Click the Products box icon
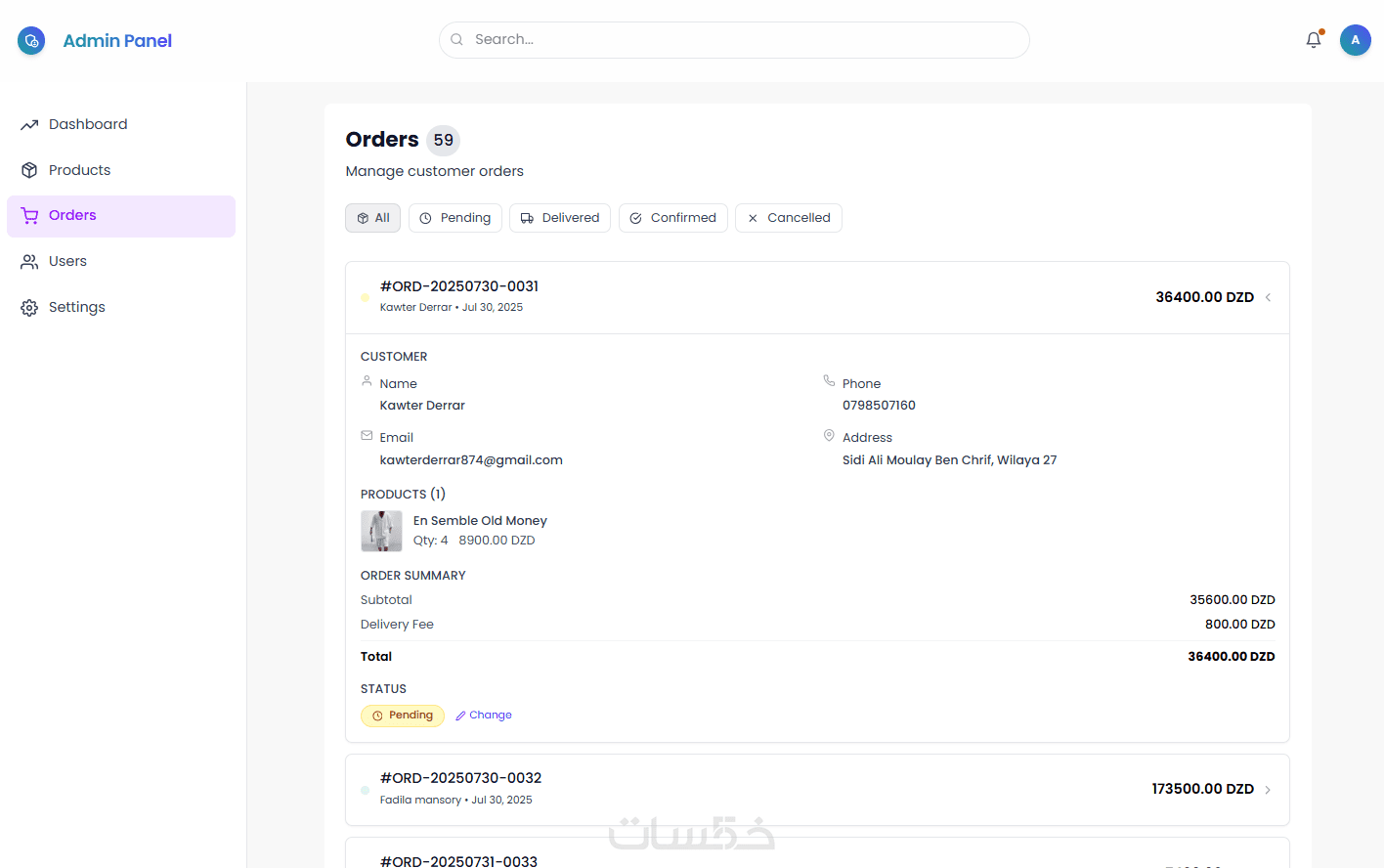The height and width of the screenshot is (868, 1384). [29, 170]
